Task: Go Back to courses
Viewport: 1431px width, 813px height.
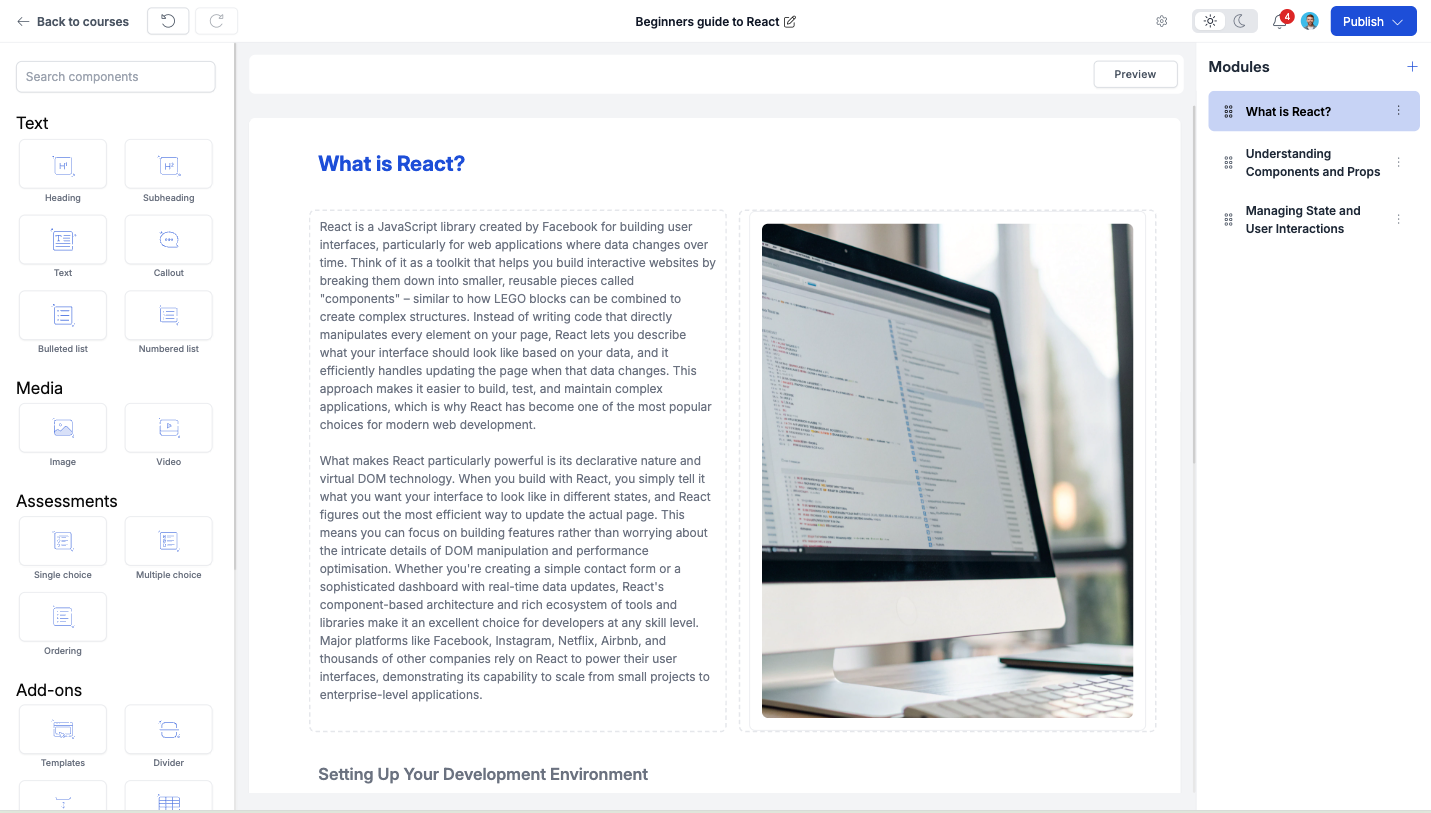Action: tap(71, 21)
